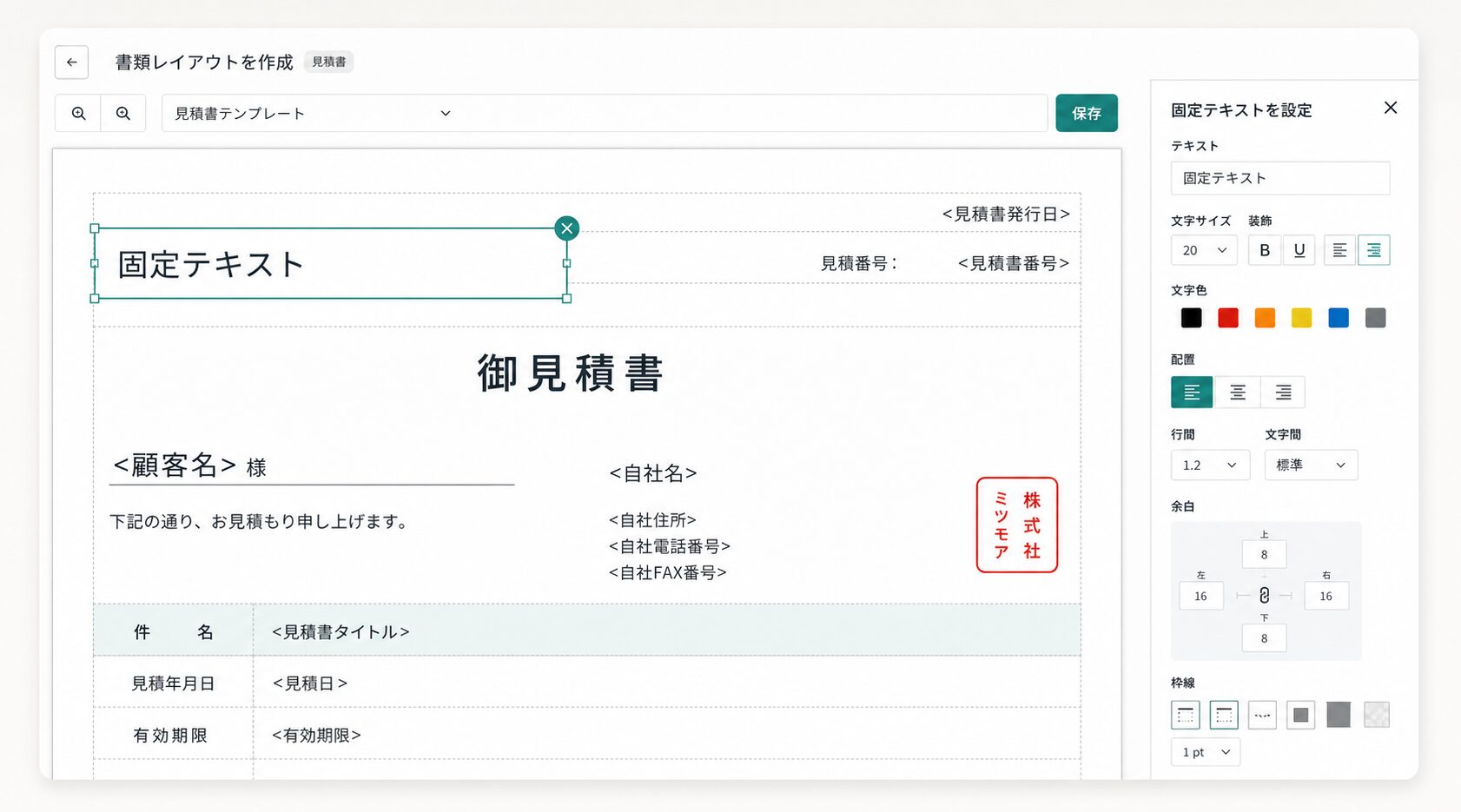
Task: Select the transparent checkered fill swatch
Action: pyautogui.click(x=1377, y=716)
